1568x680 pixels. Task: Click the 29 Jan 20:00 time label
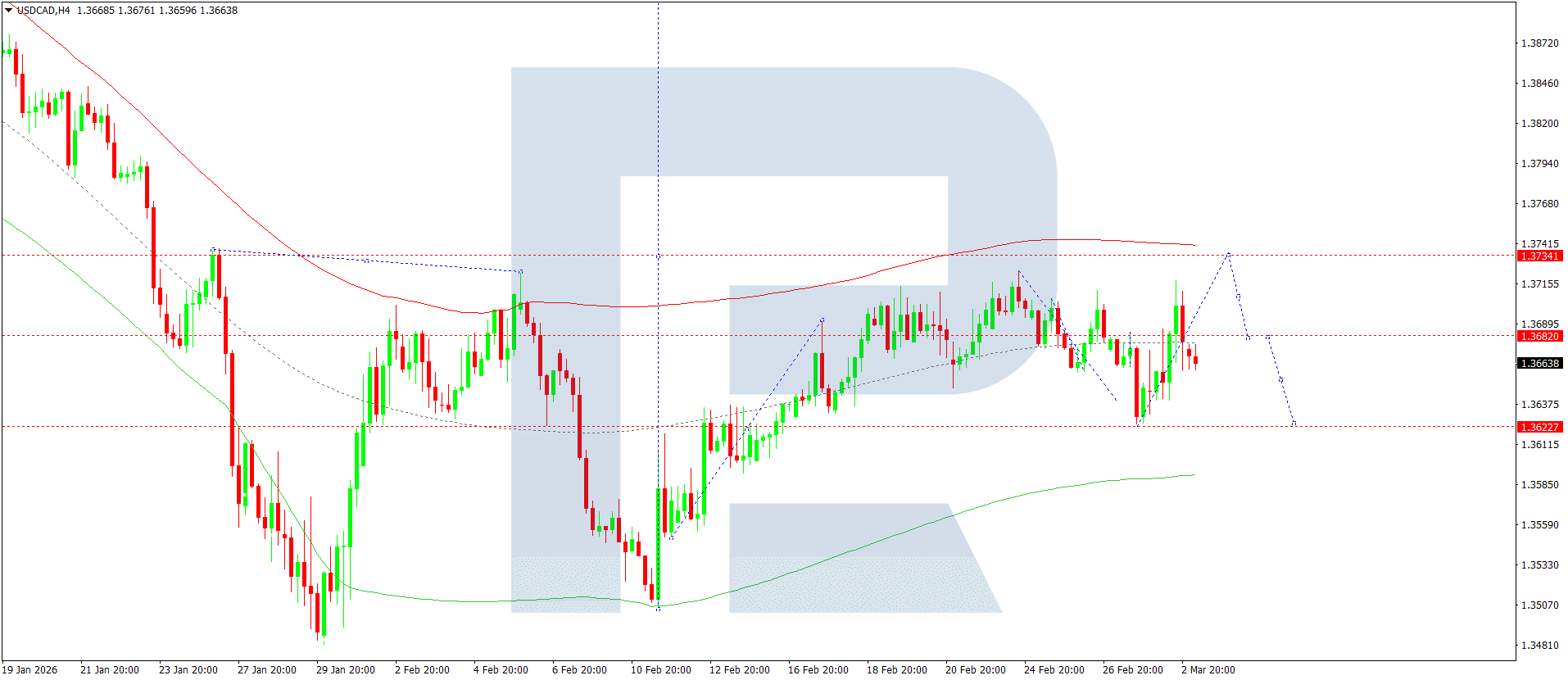click(x=345, y=670)
